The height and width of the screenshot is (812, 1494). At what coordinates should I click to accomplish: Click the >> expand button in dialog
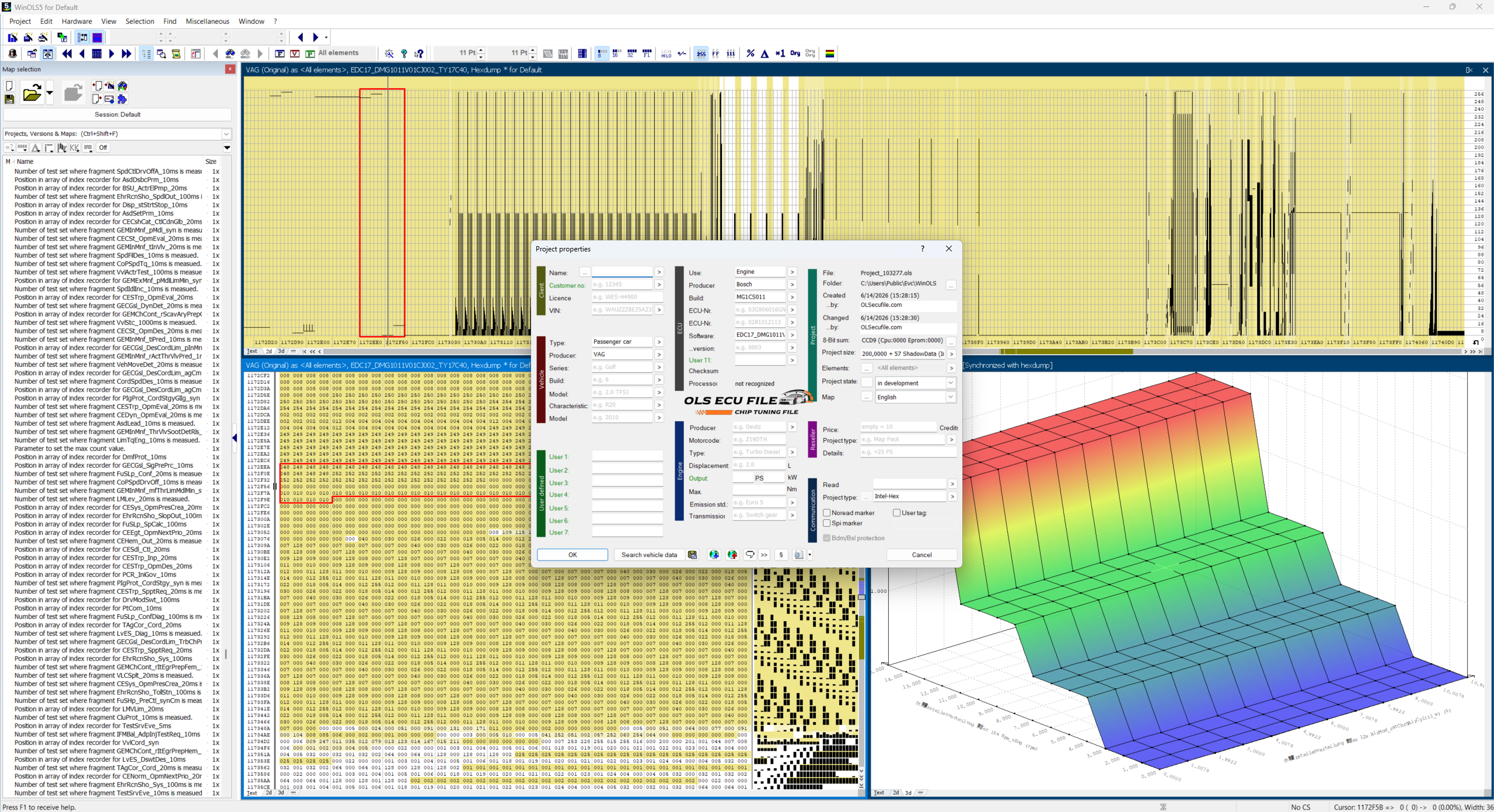click(x=764, y=555)
